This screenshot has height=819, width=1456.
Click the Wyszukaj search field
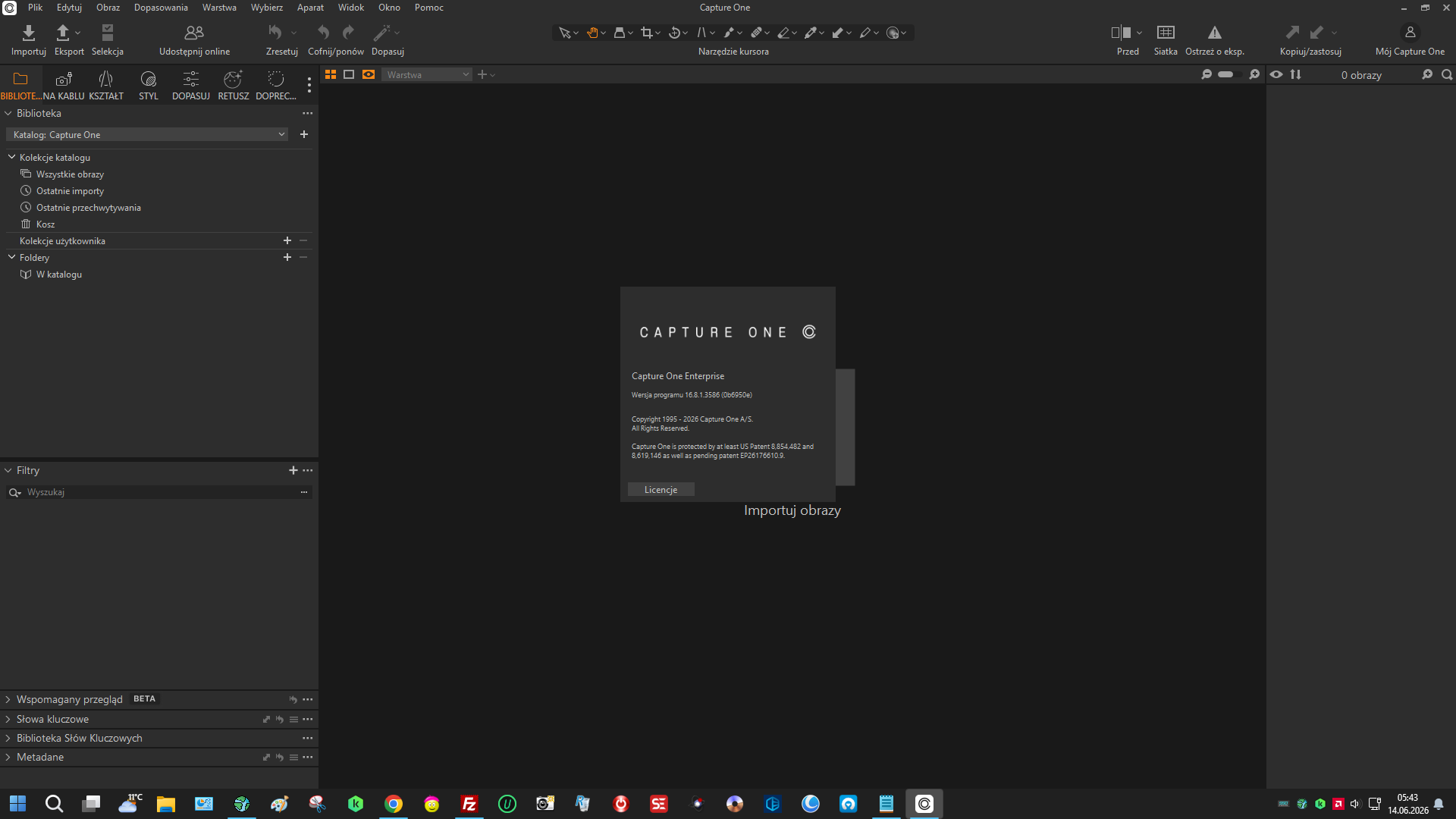(159, 493)
